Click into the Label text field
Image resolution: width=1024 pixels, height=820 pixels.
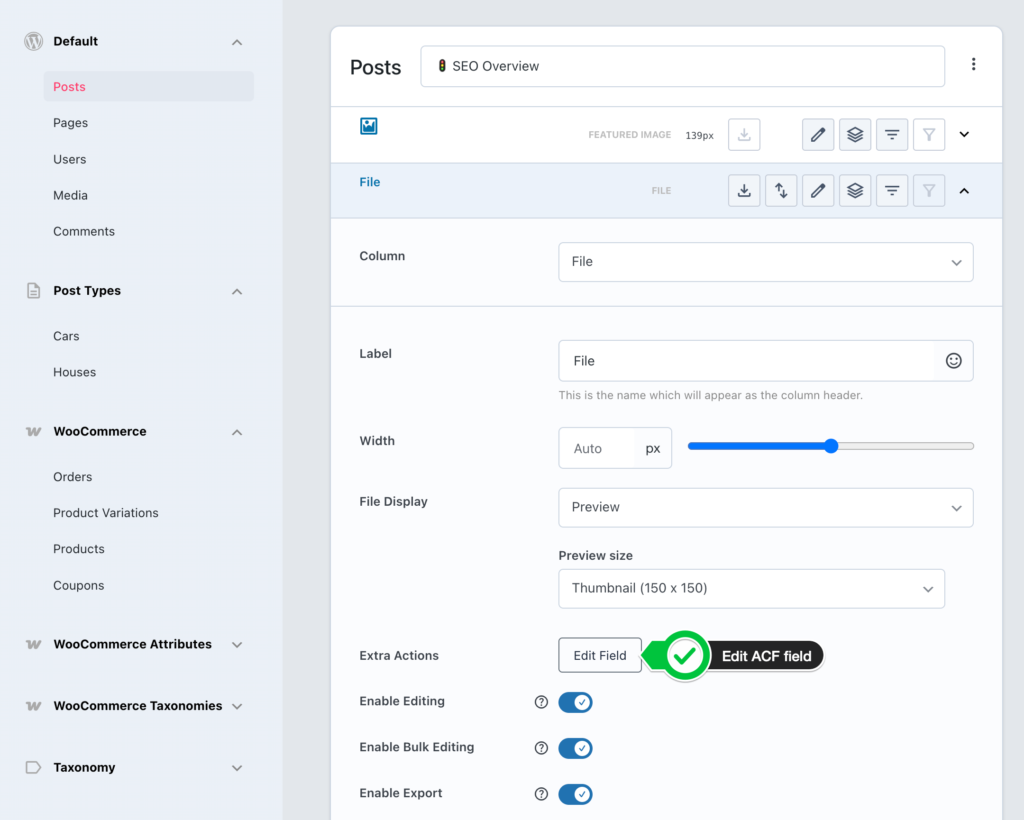coord(745,361)
